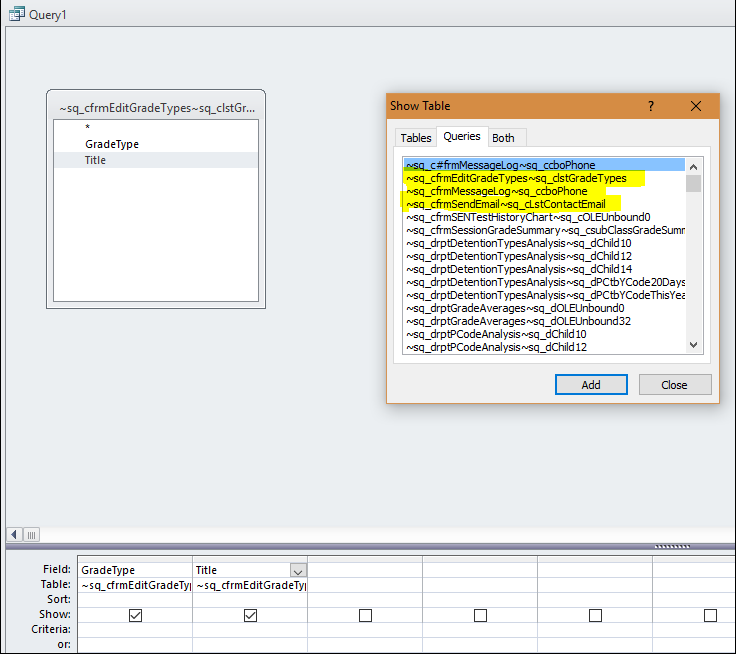This screenshot has width=736, height=654.
Task: Click the query list scrollbar thumb
Action: pos(693,183)
